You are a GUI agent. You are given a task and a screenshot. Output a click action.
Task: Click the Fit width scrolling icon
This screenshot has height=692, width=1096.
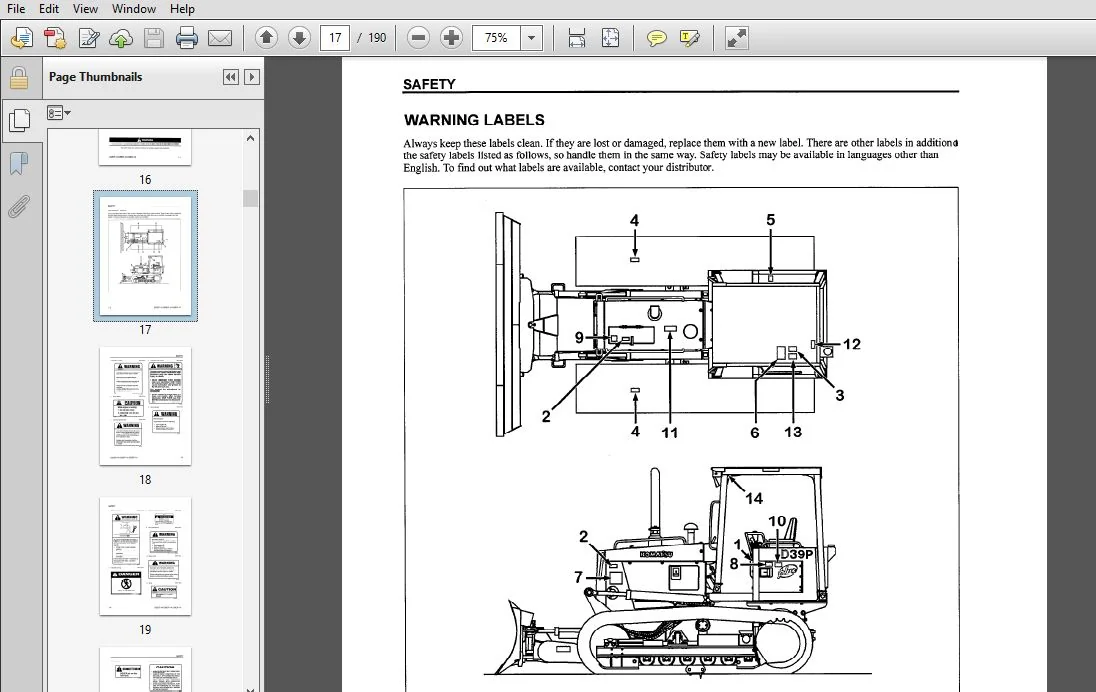(577, 38)
